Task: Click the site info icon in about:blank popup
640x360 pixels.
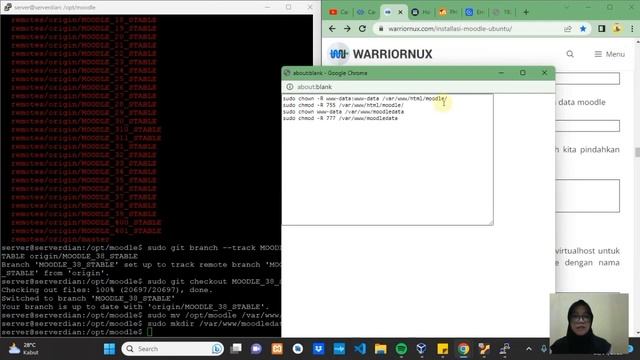Action: pyautogui.click(x=289, y=87)
